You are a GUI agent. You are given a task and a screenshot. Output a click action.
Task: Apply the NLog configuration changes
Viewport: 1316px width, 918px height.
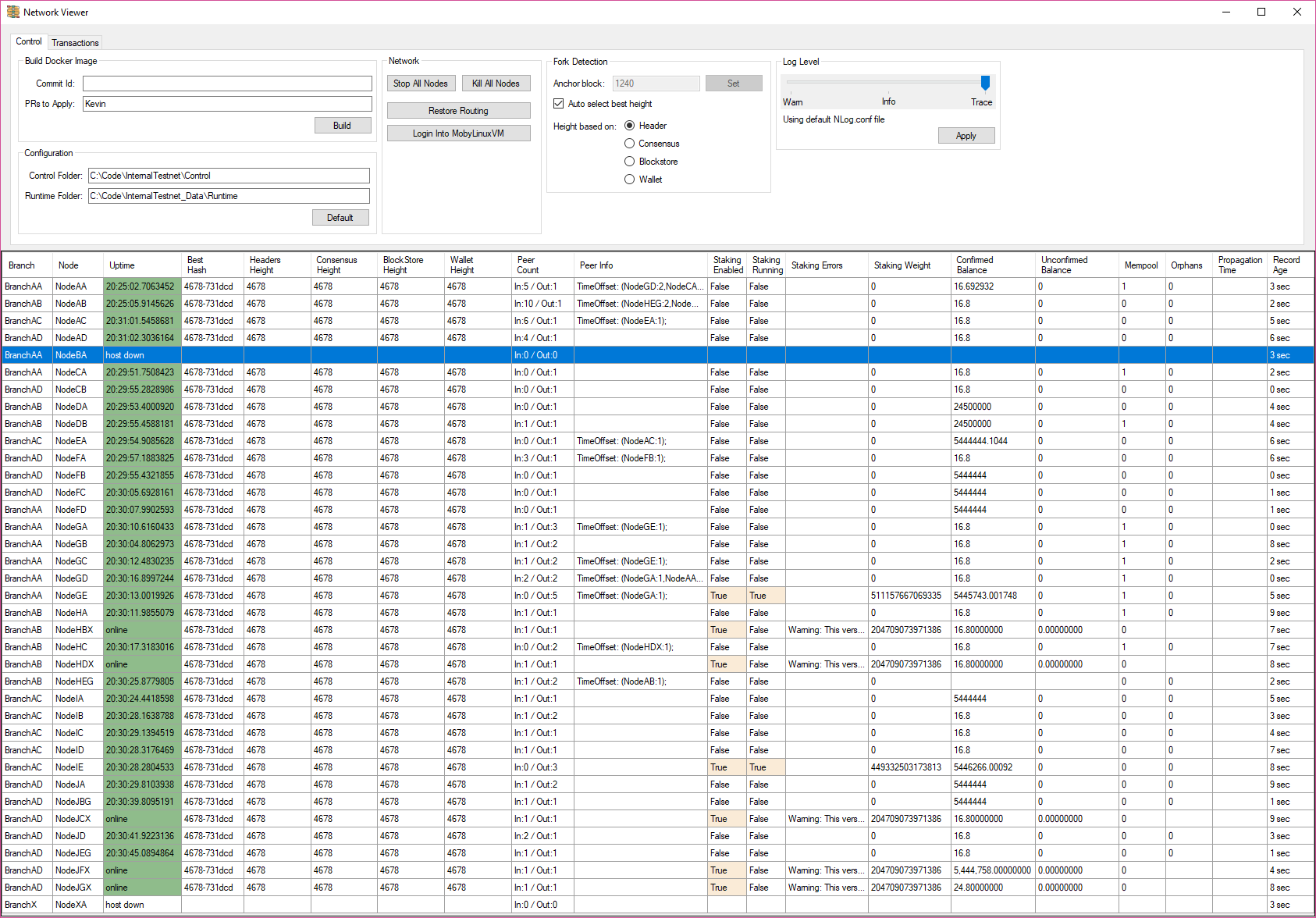[966, 135]
